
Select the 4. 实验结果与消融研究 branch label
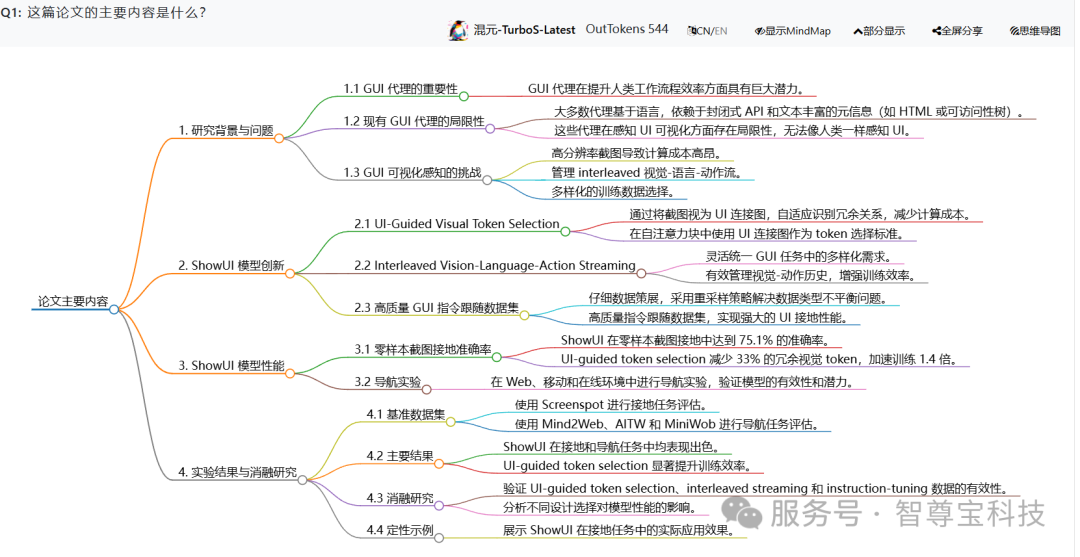(238, 472)
